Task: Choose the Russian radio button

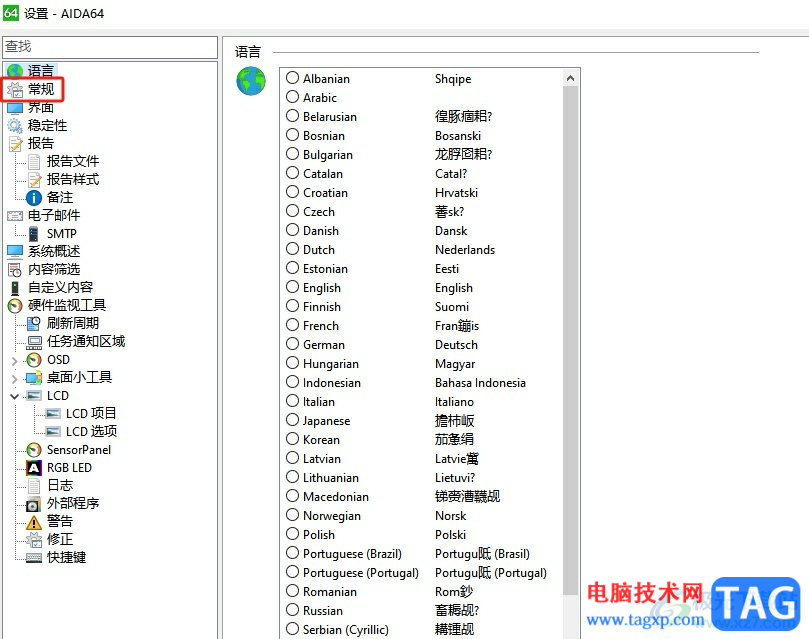Action: (293, 610)
